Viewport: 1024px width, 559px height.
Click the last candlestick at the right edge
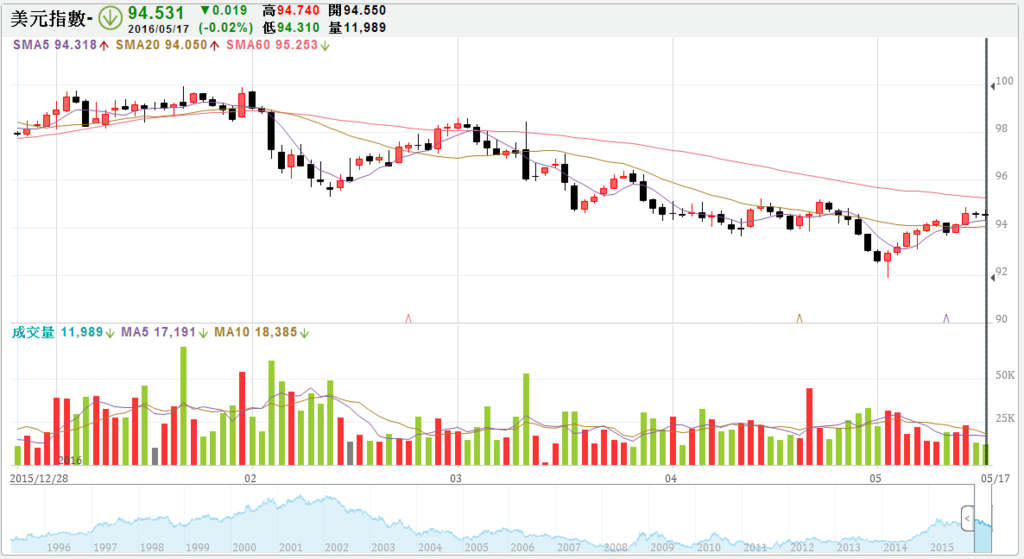985,214
